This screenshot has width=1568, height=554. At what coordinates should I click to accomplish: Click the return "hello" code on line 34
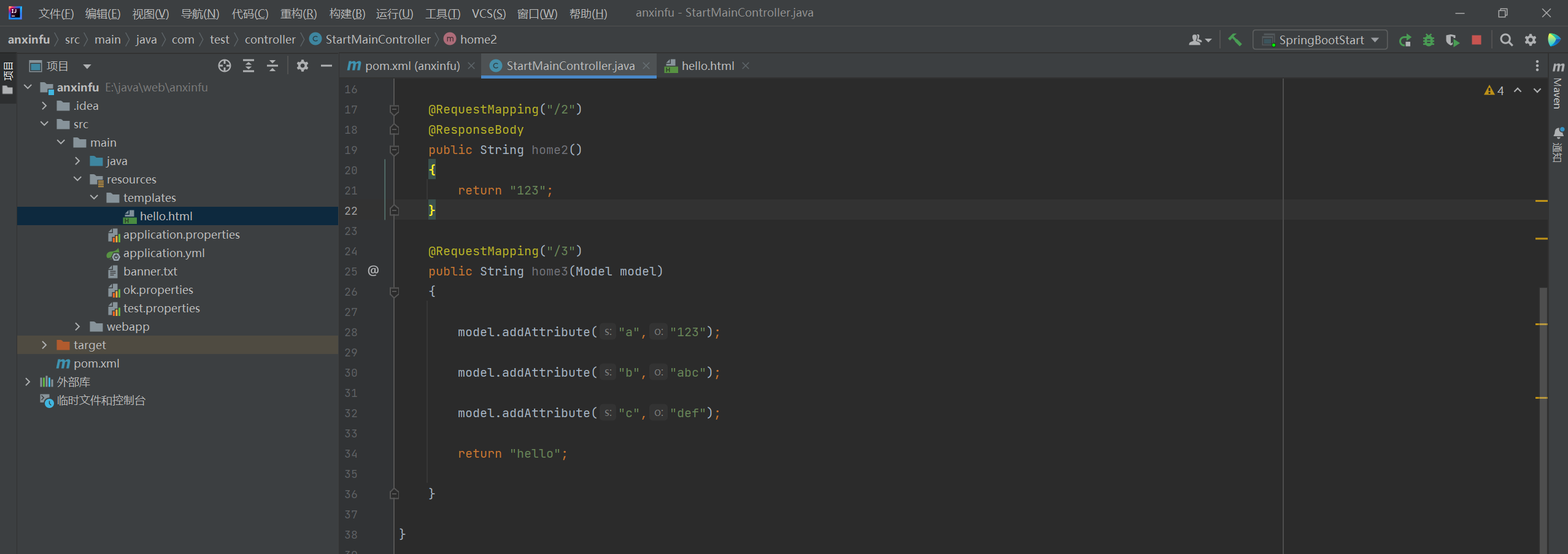pyautogui.click(x=512, y=453)
